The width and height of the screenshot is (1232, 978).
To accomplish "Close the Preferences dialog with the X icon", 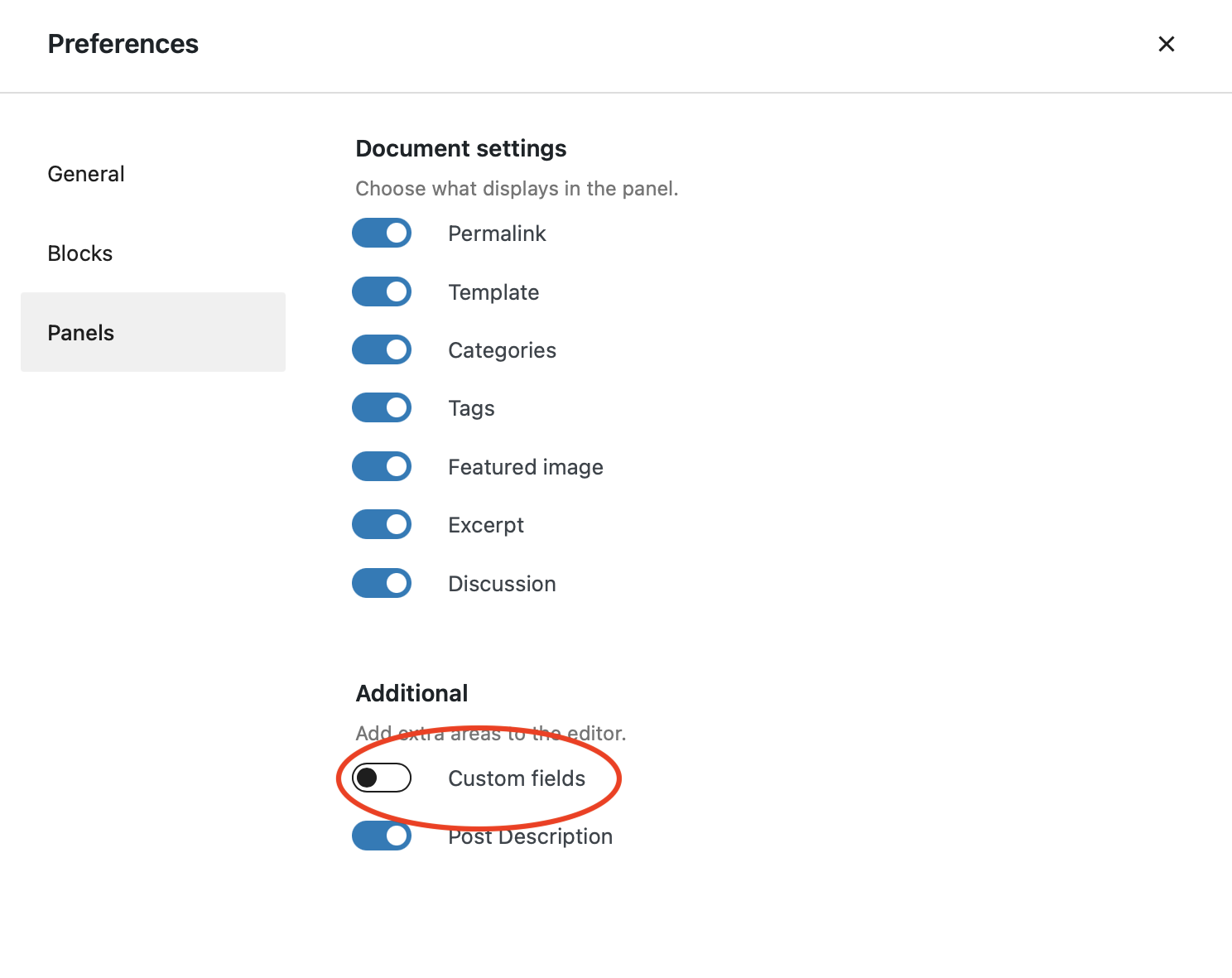I will click(x=1166, y=44).
